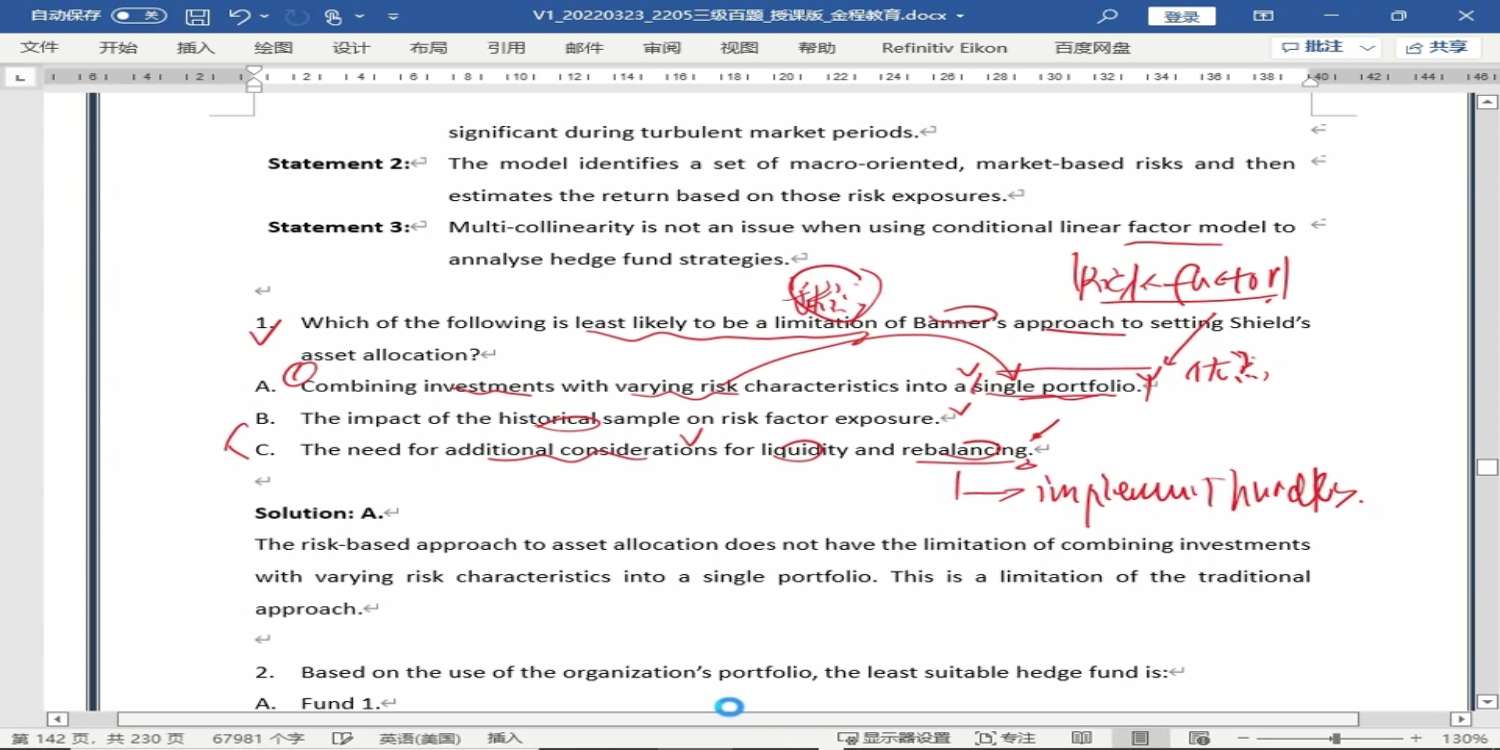Click the 登录 (Sign in) button
This screenshot has height=750, width=1500.
pos(1181,16)
